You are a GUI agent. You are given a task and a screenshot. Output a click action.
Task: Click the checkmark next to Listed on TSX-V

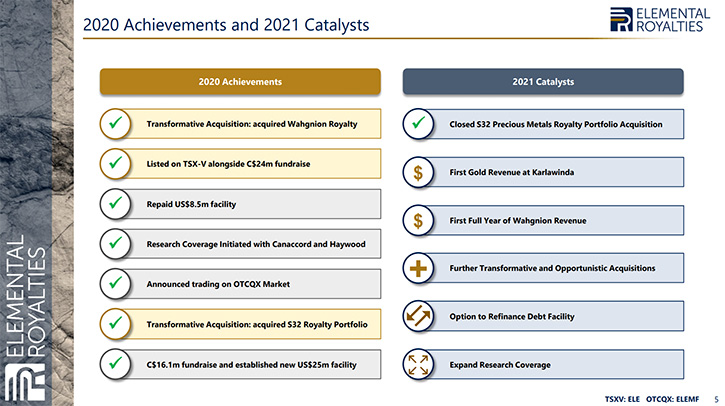tap(116, 164)
